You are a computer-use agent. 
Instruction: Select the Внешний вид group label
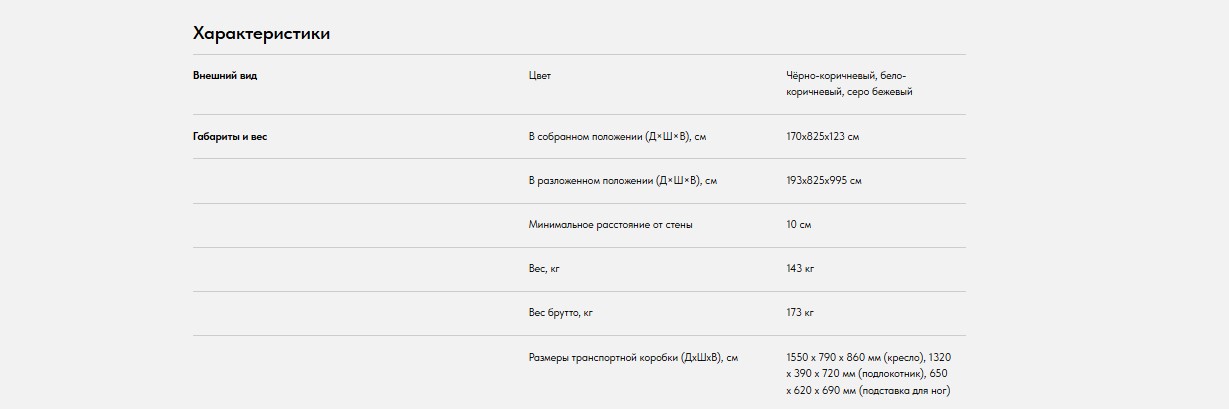pyautogui.click(x=225, y=76)
